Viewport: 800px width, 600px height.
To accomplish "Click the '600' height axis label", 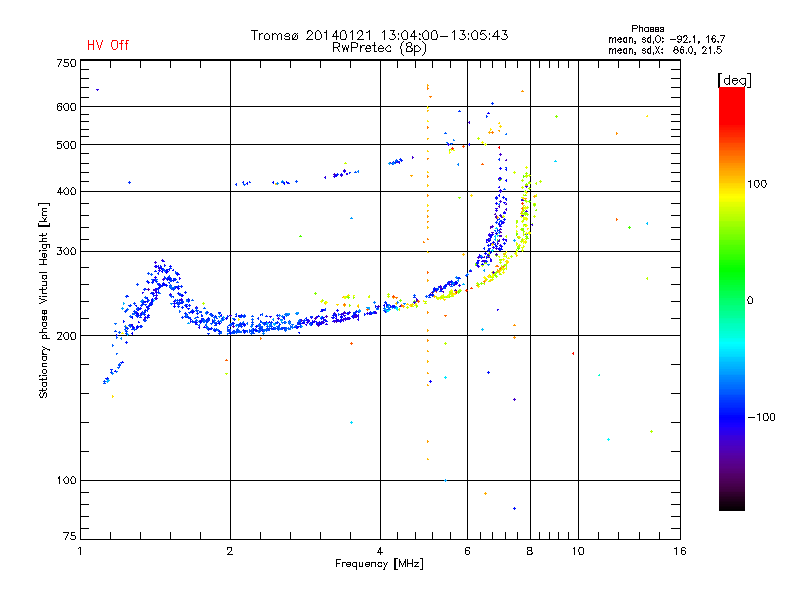I will 66,107.
